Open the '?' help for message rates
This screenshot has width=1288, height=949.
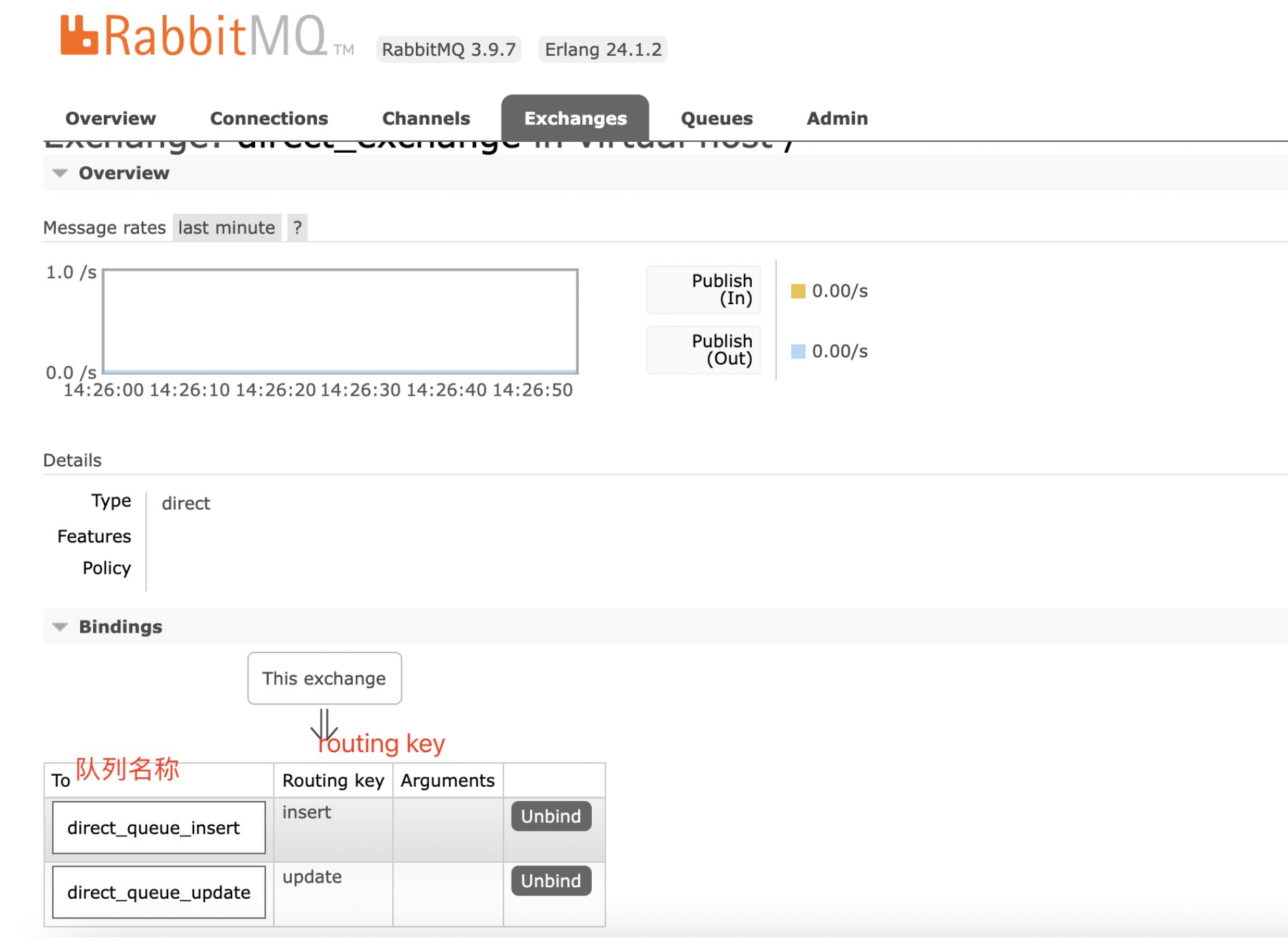(297, 227)
